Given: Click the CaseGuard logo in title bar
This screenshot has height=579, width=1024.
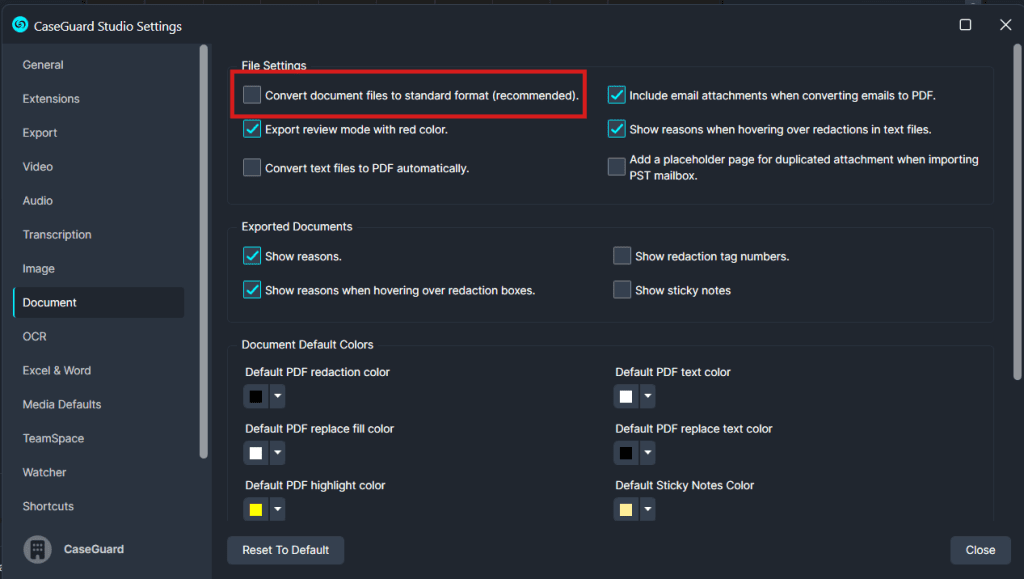Looking at the screenshot, I should (20, 25).
